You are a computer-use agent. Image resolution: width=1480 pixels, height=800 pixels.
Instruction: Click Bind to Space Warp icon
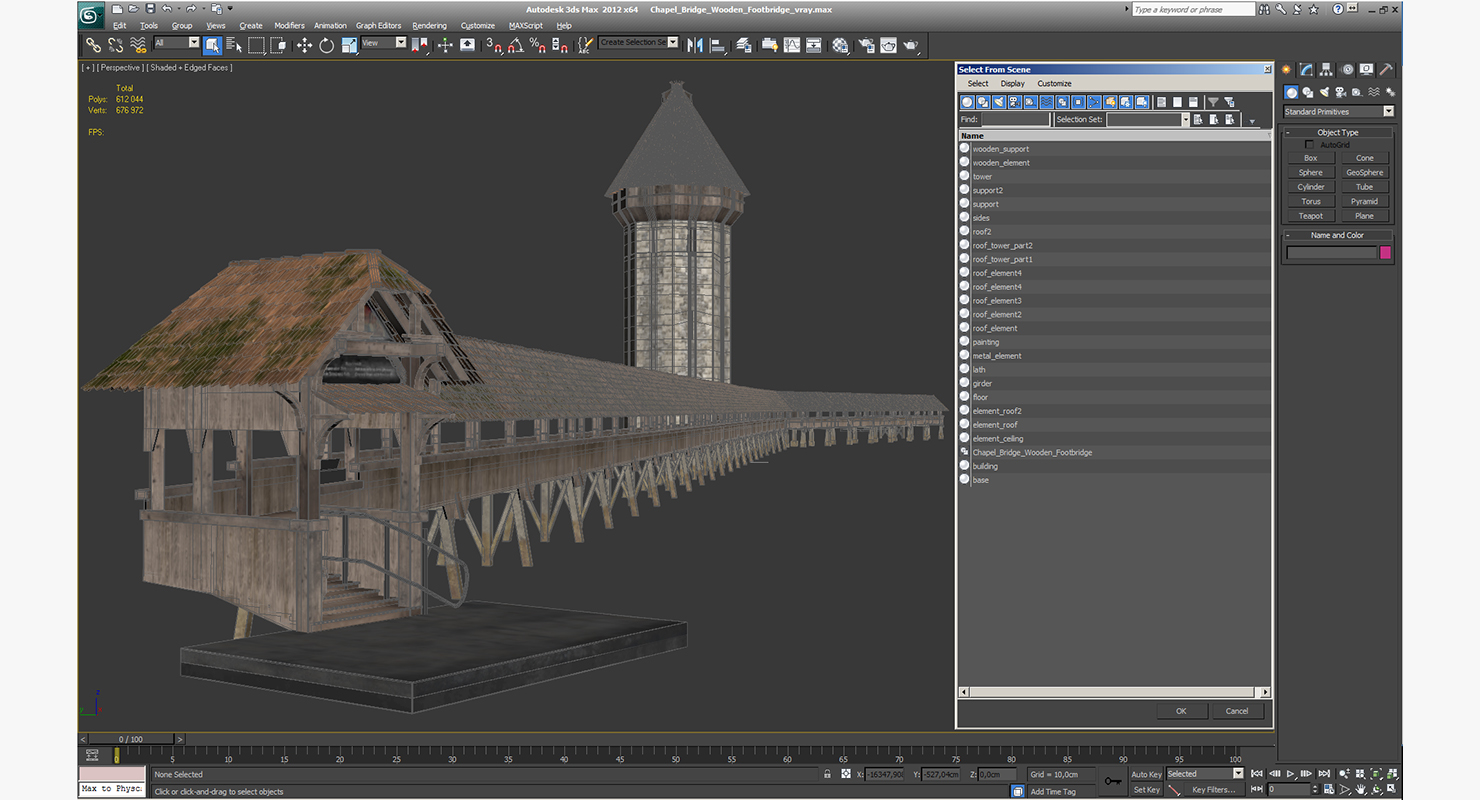click(x=139, y=45)
